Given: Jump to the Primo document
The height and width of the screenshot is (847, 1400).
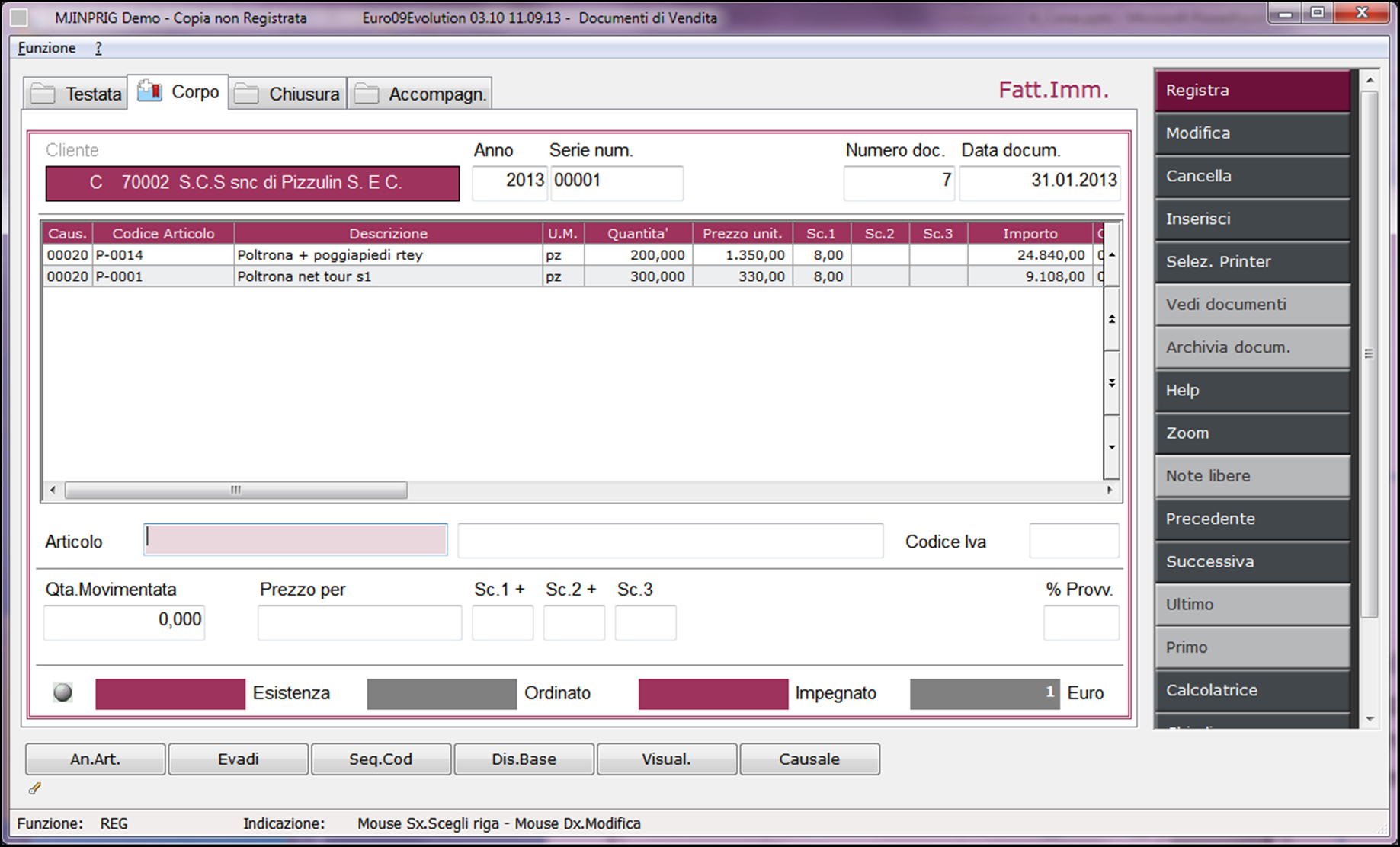Looking at the screenshot, I should point(1252,647).
